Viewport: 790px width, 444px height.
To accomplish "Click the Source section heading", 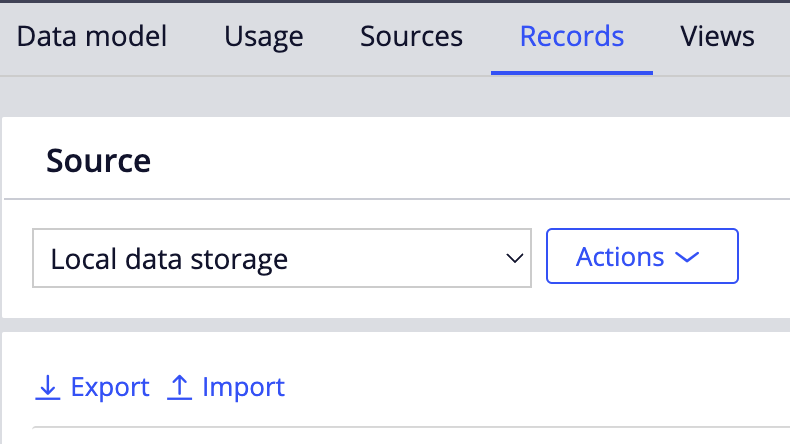I will coord(99,161).
